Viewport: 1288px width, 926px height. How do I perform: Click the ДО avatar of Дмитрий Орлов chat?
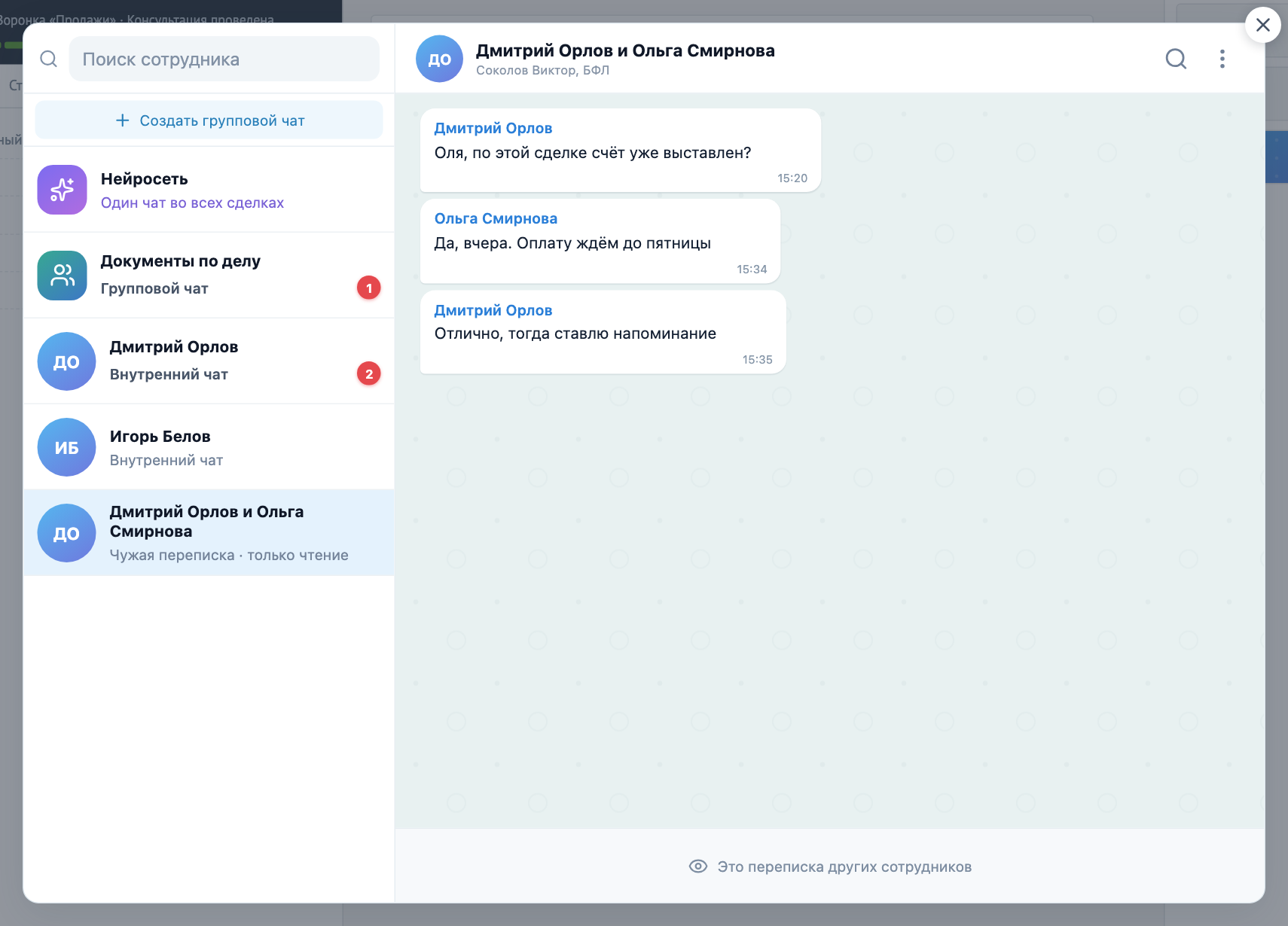66,361
